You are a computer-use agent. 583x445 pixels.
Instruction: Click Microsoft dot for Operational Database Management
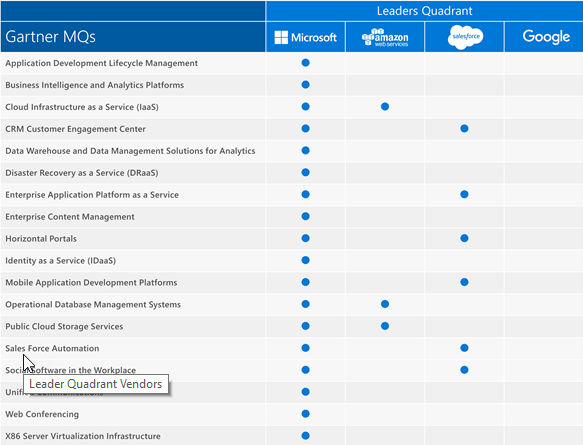coord(306,304)
